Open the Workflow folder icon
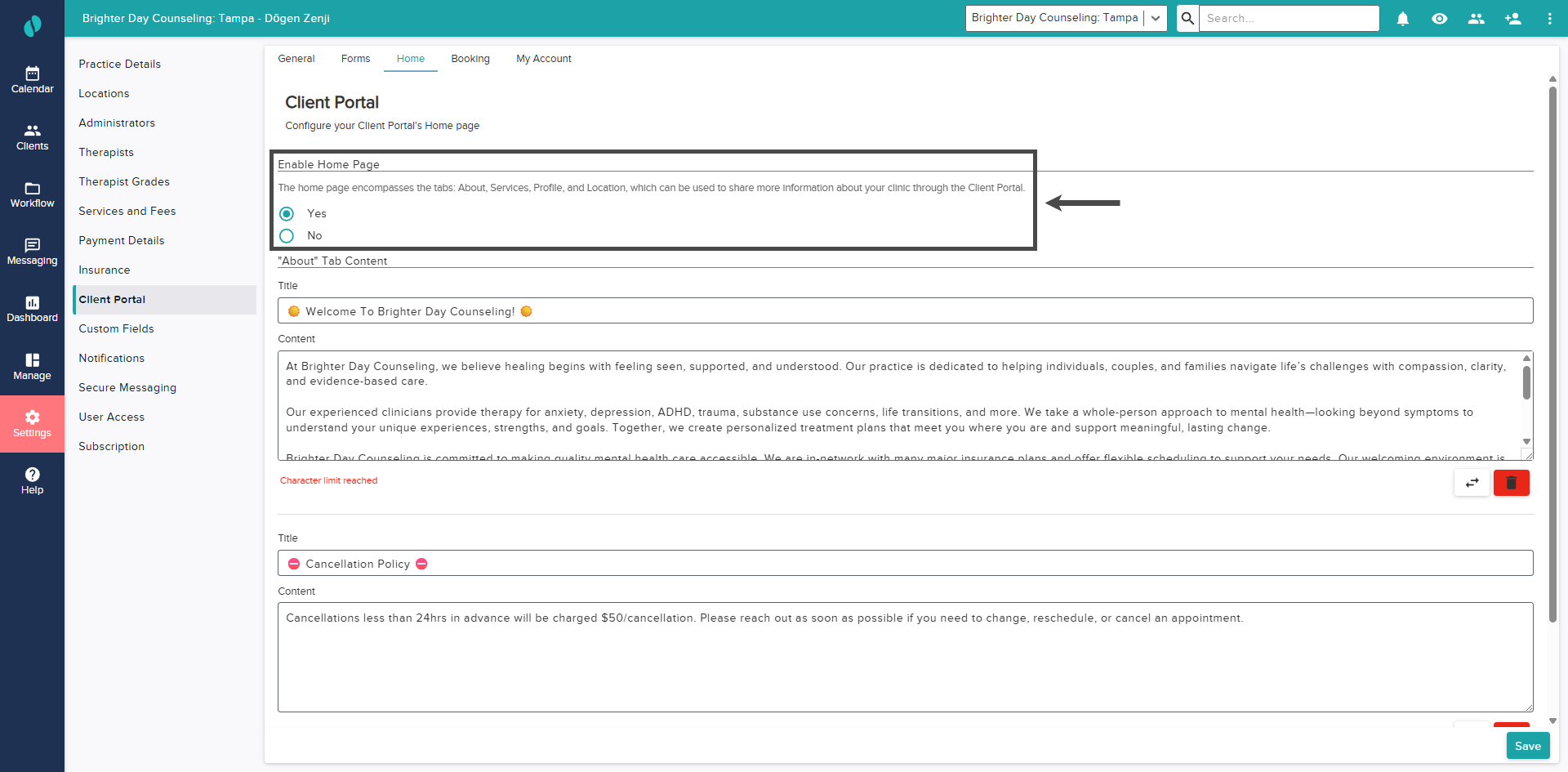The height and width of the screenshot is (772, 1568). pyautogui.click(x=32, y=188)
